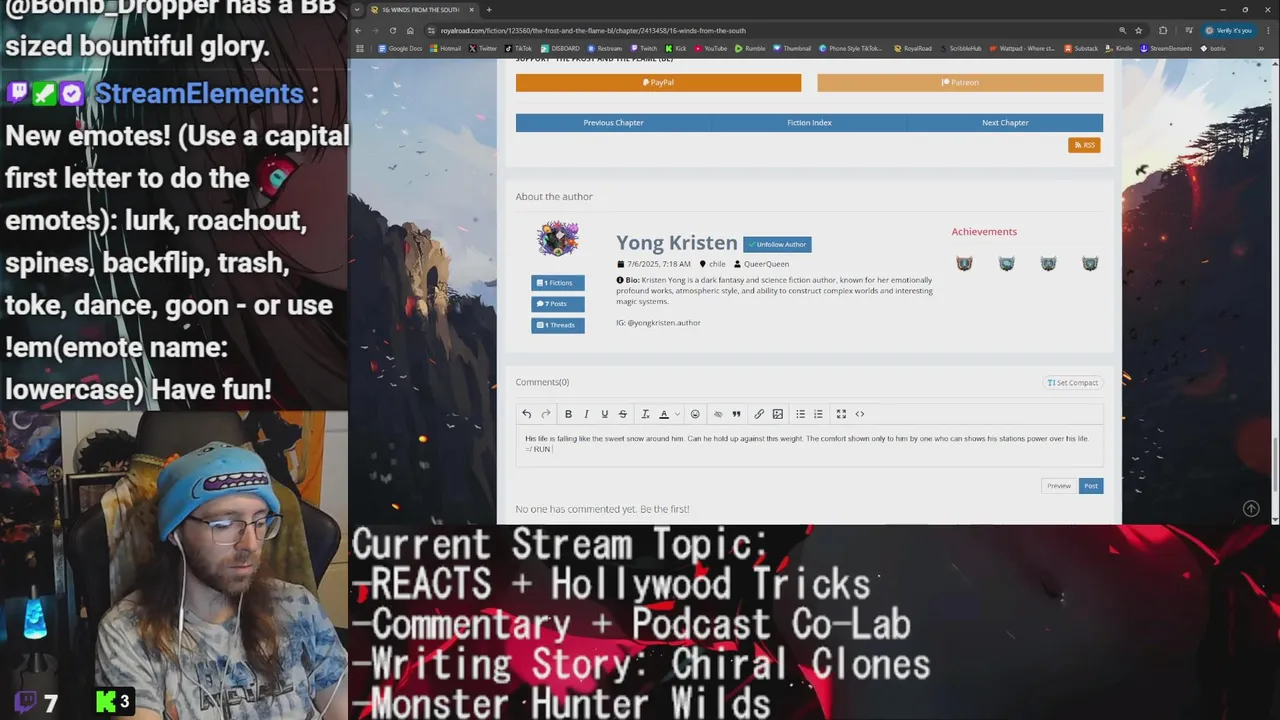
Task: Close the Winds From The South tab
Action: [x=471, y=10]
